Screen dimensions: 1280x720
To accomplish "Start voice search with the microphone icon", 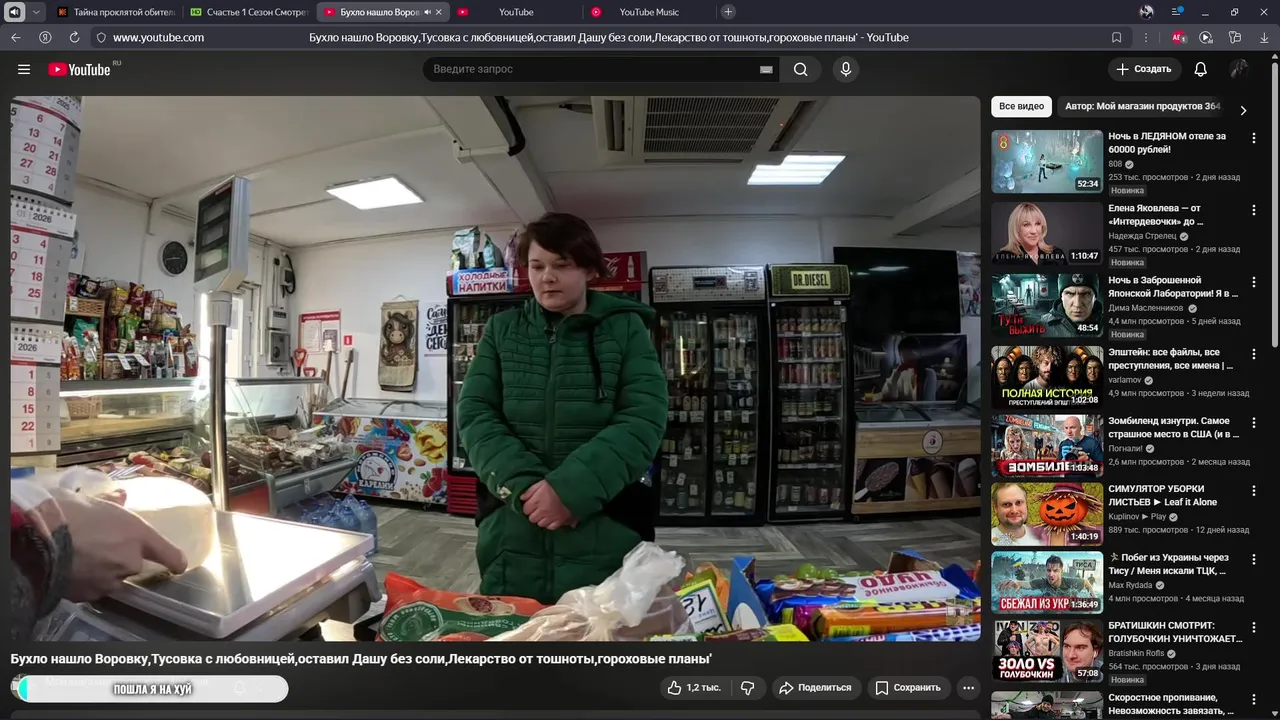I will tap(846, 69).
